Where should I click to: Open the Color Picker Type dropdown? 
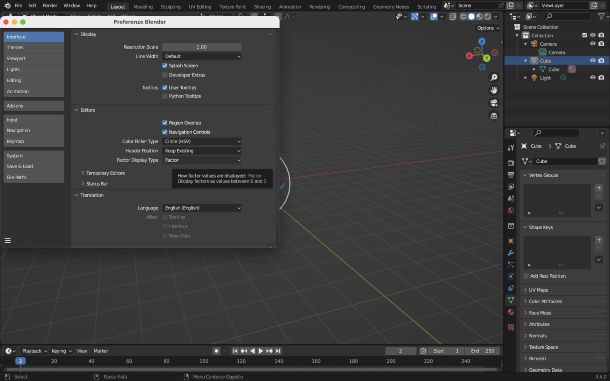pos(202,141)
